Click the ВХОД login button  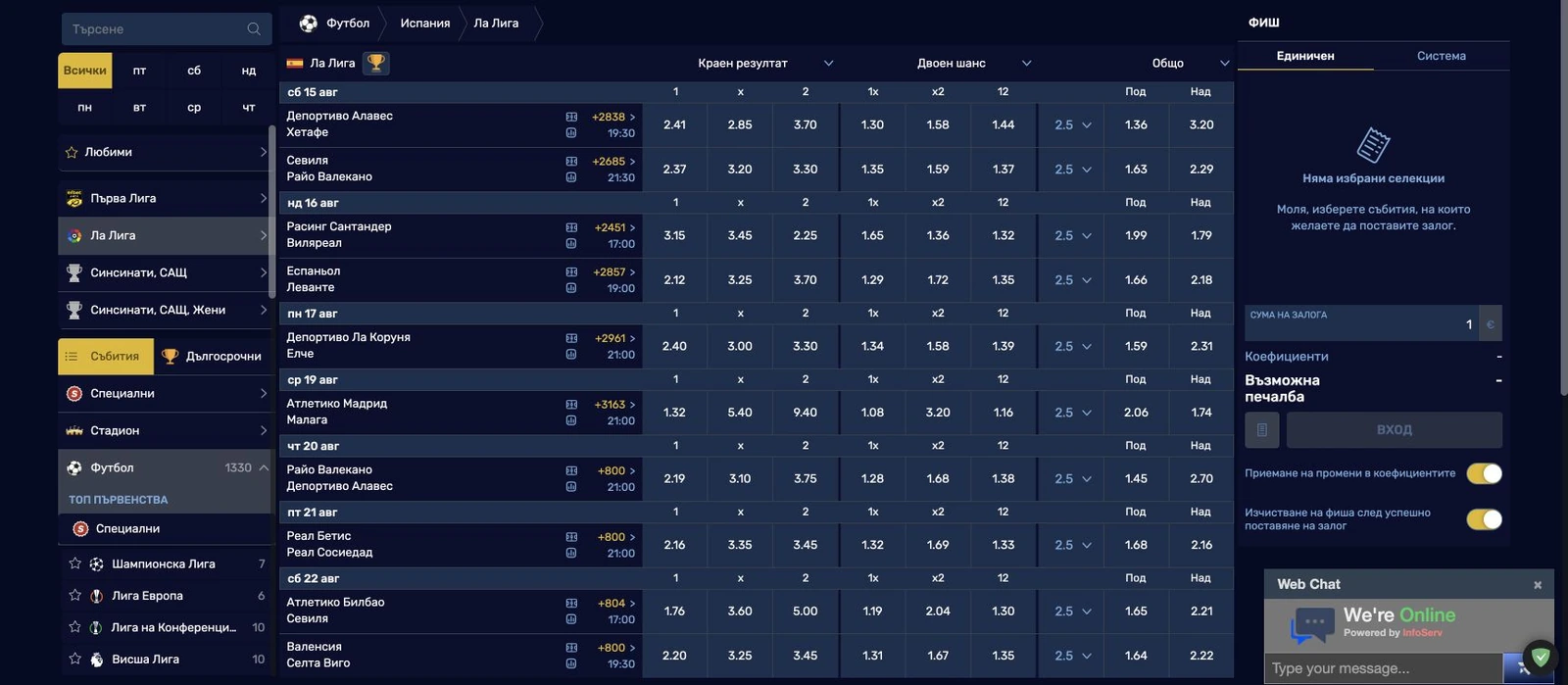(x=1395, y=430)
